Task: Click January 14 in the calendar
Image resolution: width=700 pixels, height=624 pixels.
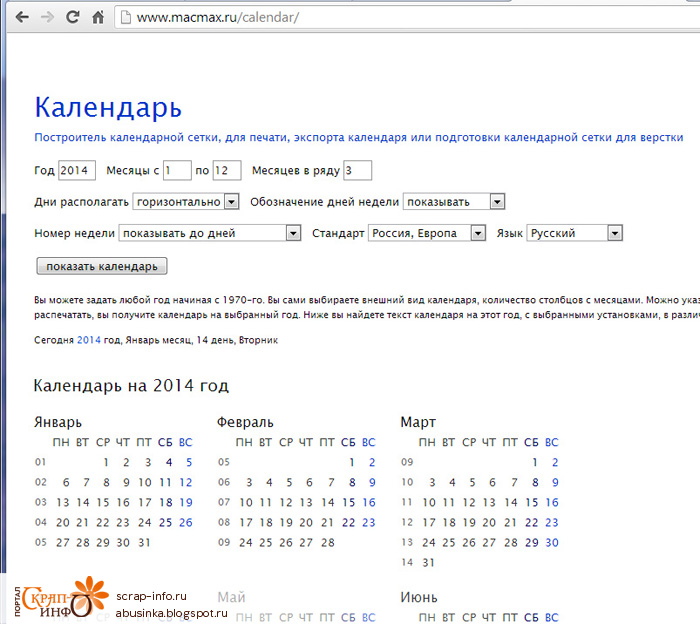Action: pos(84,502)
